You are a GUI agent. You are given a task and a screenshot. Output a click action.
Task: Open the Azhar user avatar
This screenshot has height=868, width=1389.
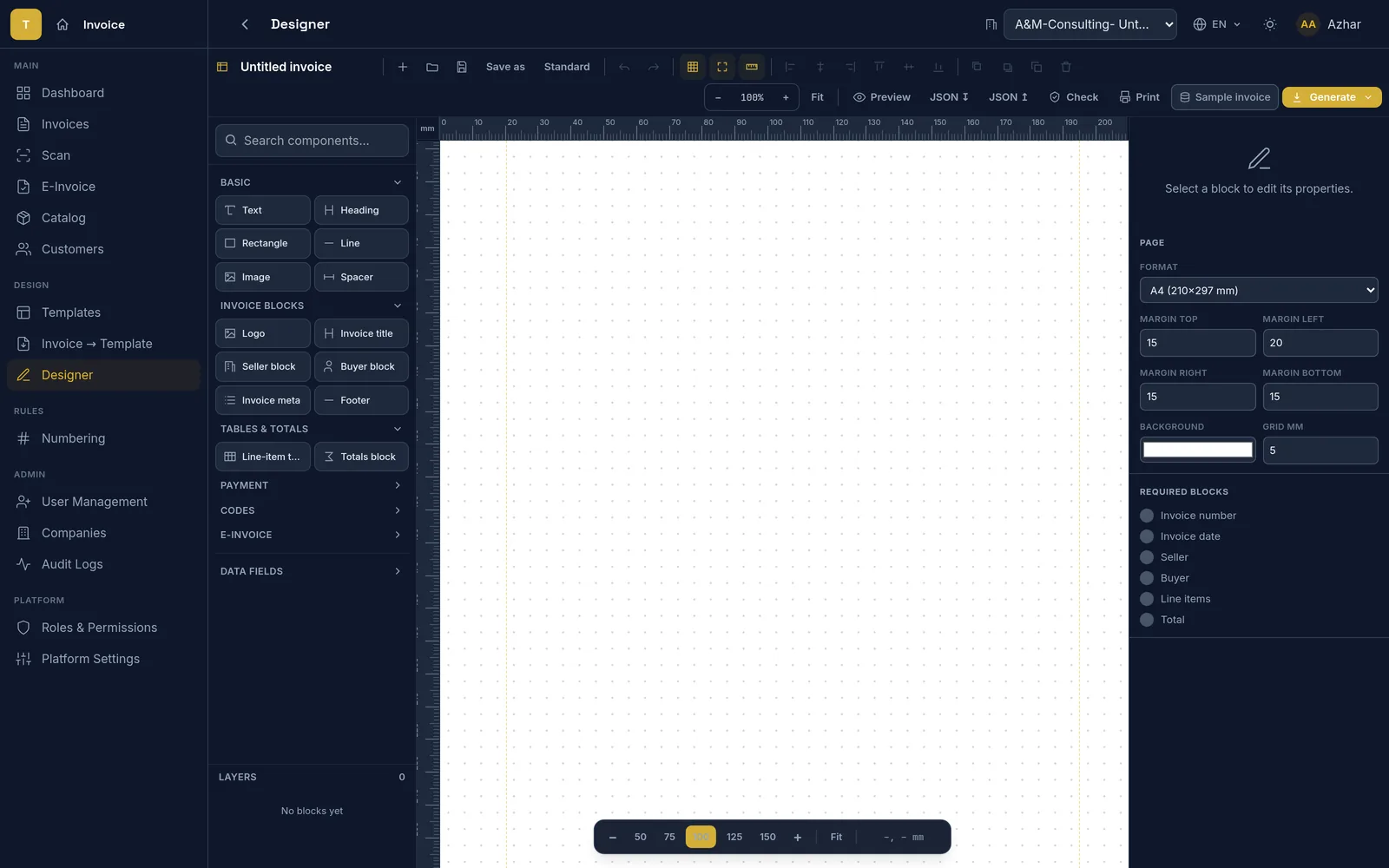pos(1308,24)
